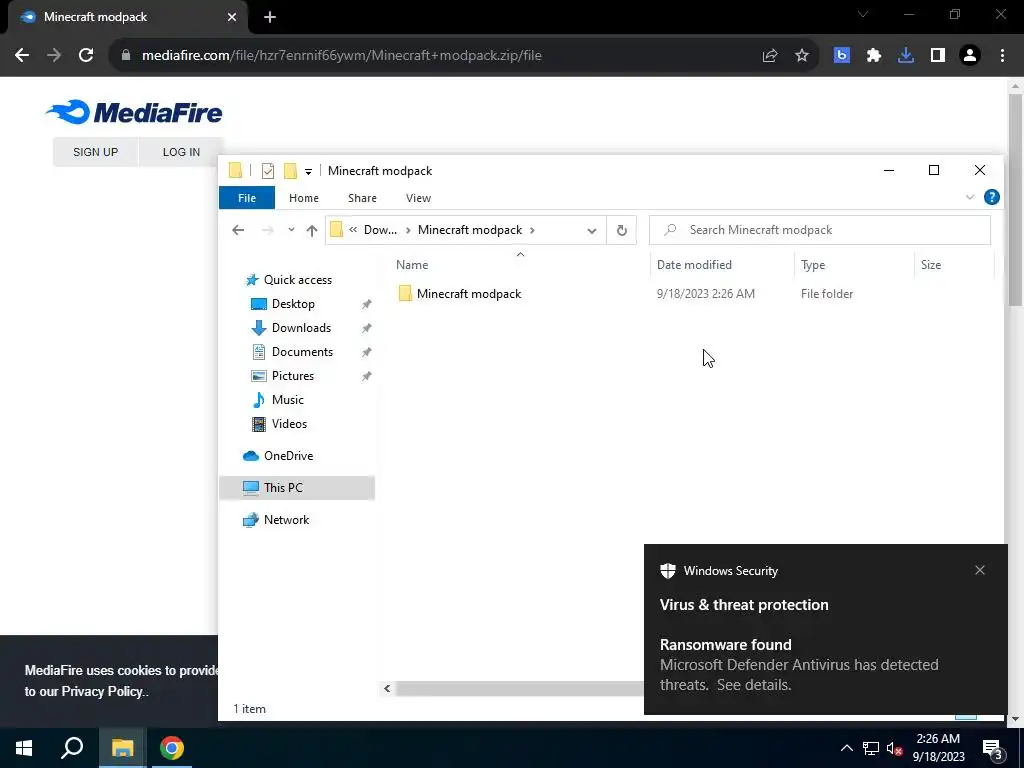This screenshot has width=1024, height=768.
Task: Open the Share ribbon tab
Action: click(x=362, y=198)
